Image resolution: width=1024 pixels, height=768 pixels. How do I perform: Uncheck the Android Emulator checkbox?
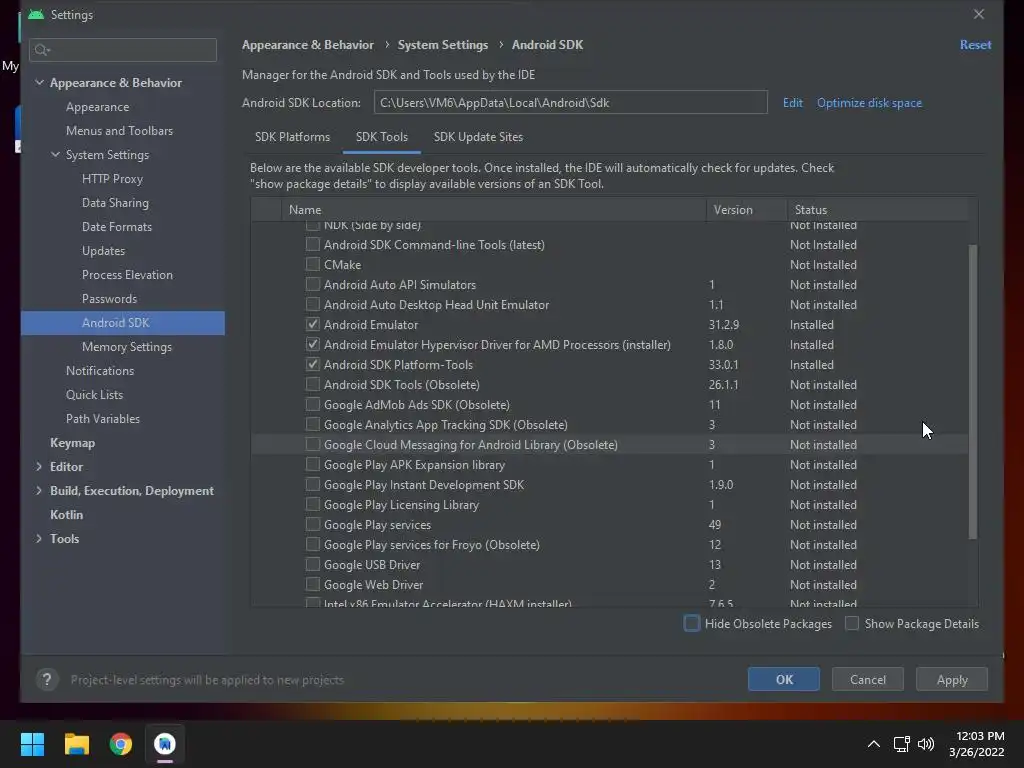click(313, 325)
